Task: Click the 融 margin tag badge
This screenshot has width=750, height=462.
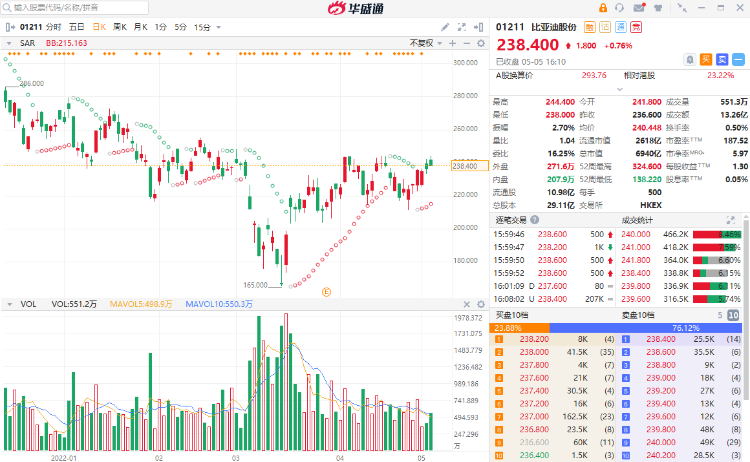Action: point(590,27)
